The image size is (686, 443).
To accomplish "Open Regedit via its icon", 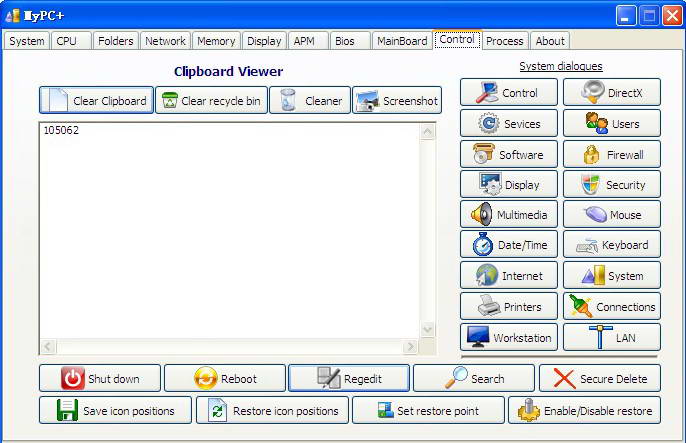I will (x=329, y=378).
